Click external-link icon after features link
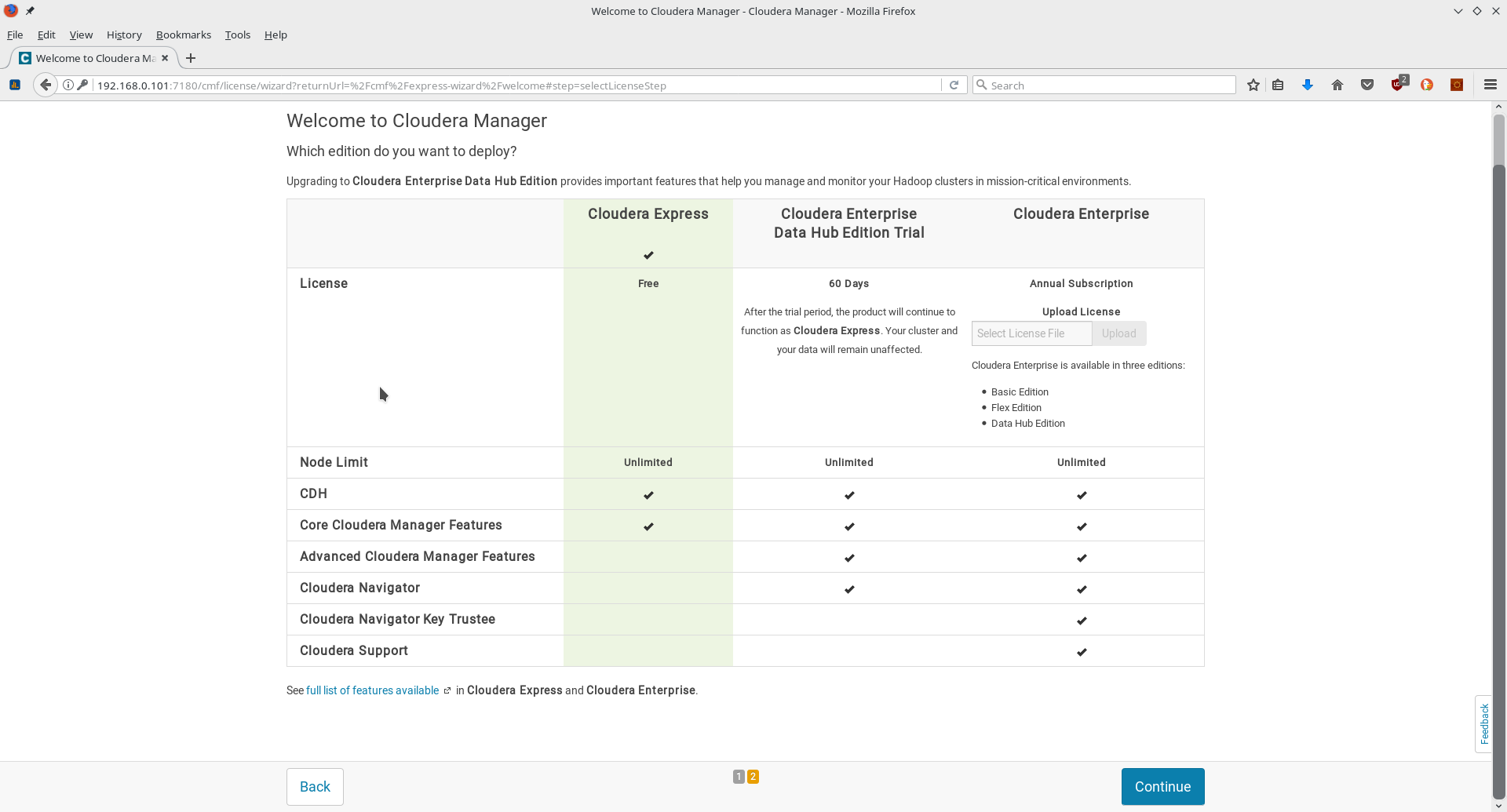The image size is (1507, 812). [447, 690]
